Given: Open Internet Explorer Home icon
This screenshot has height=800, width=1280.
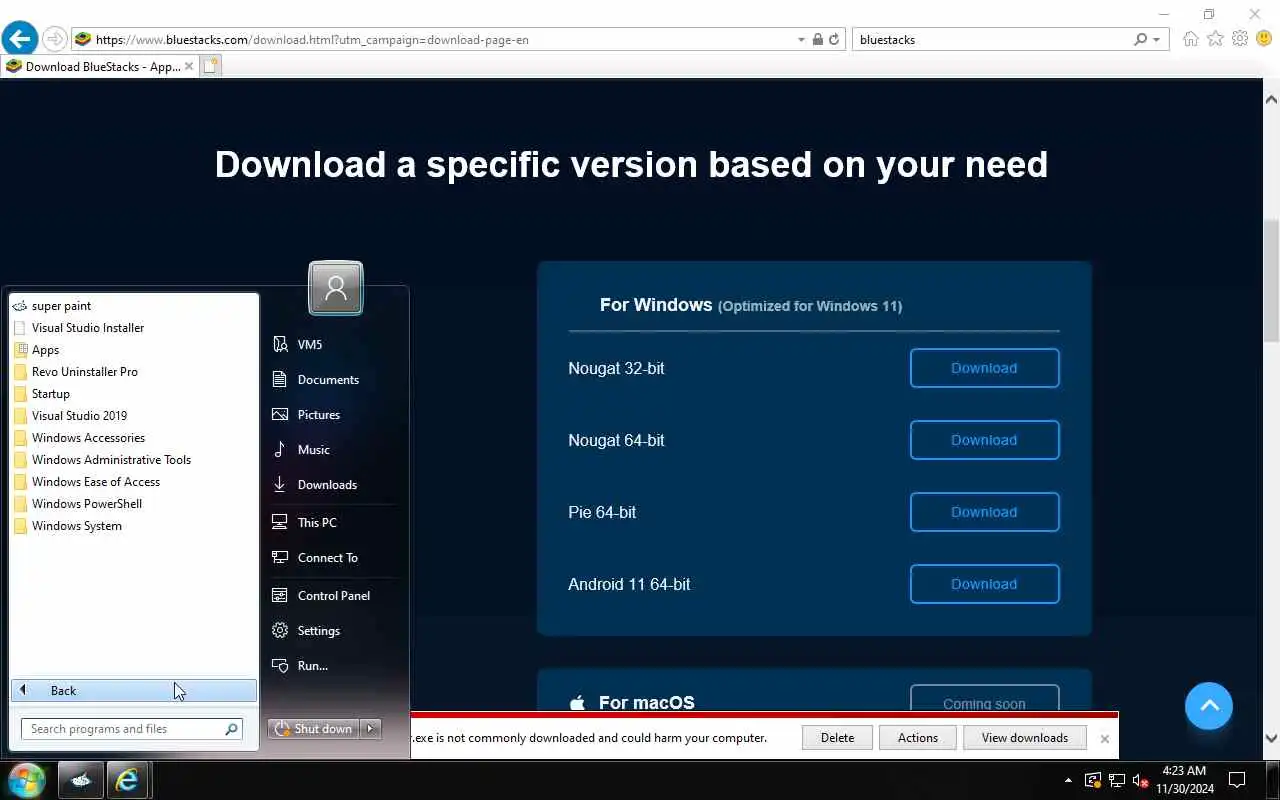Looking at the screenshot, I should click(x=1190, y=39).
